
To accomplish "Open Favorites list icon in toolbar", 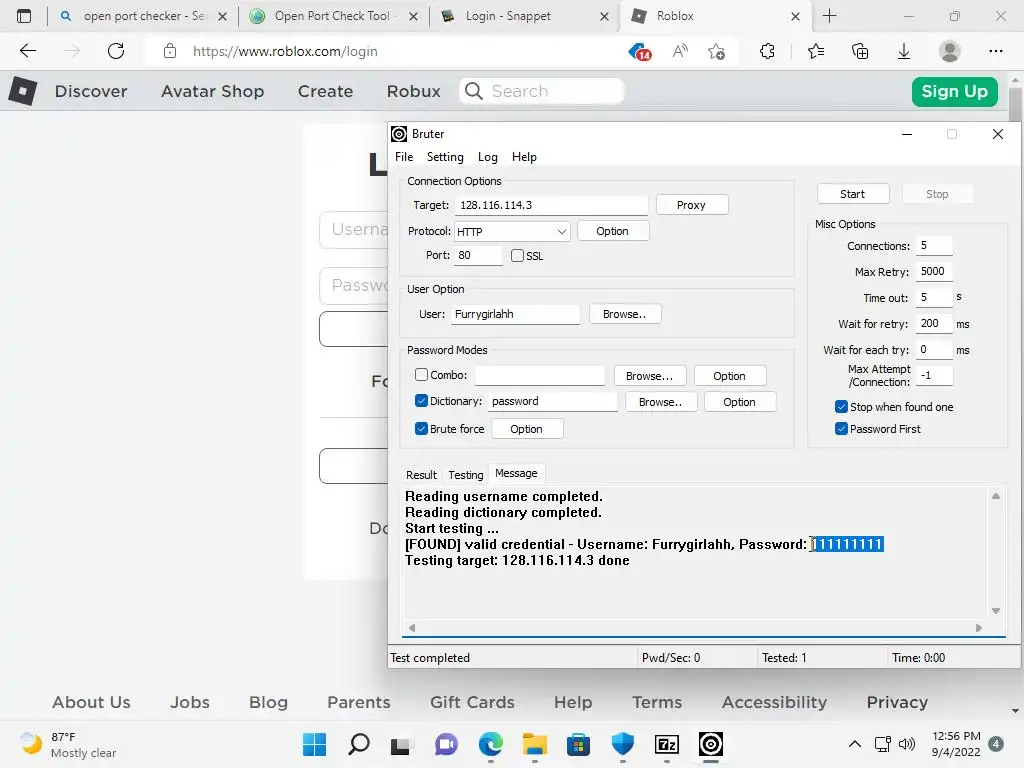I will tap(816, 51).
